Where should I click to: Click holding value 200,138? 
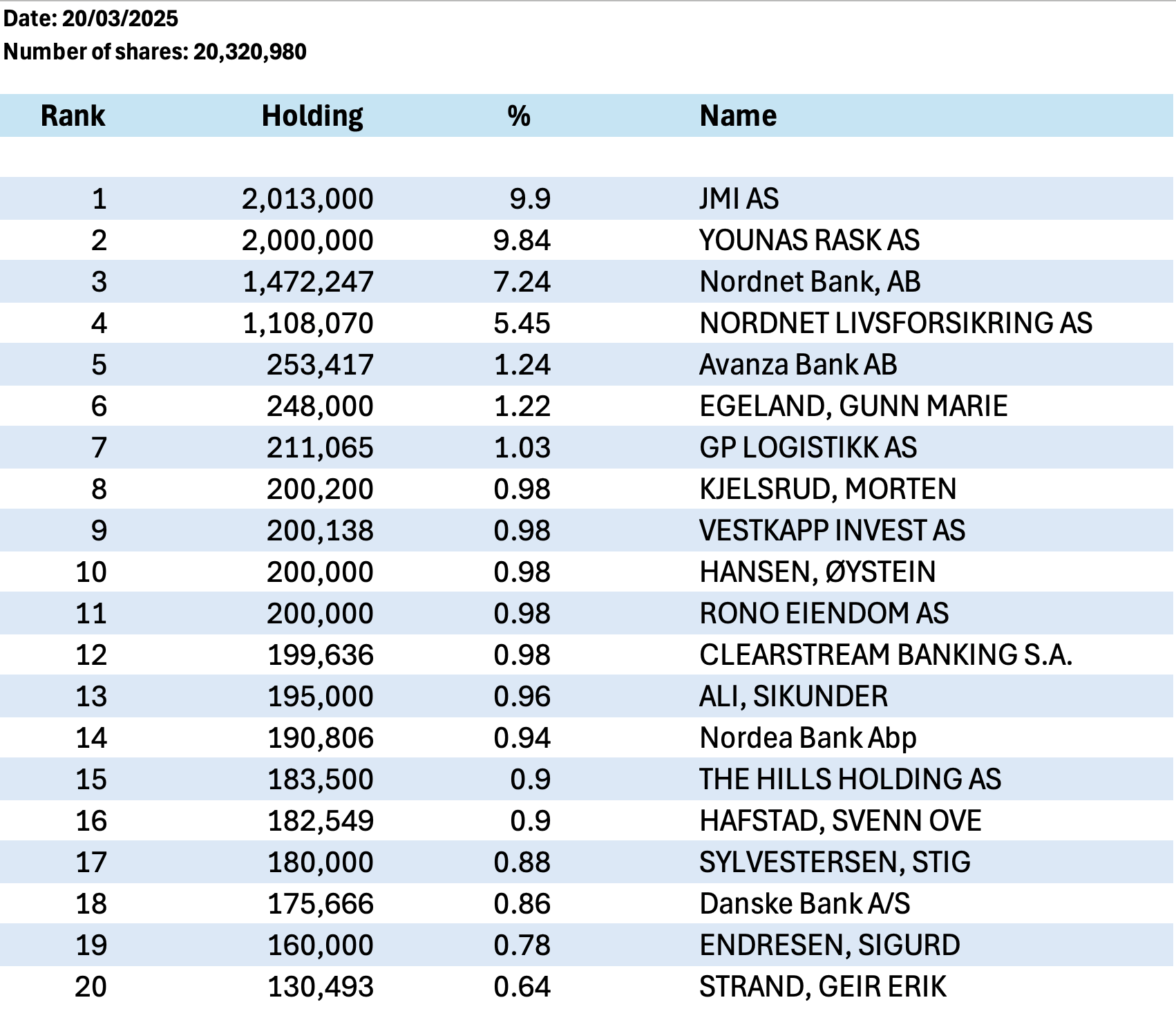pos(320,531)
